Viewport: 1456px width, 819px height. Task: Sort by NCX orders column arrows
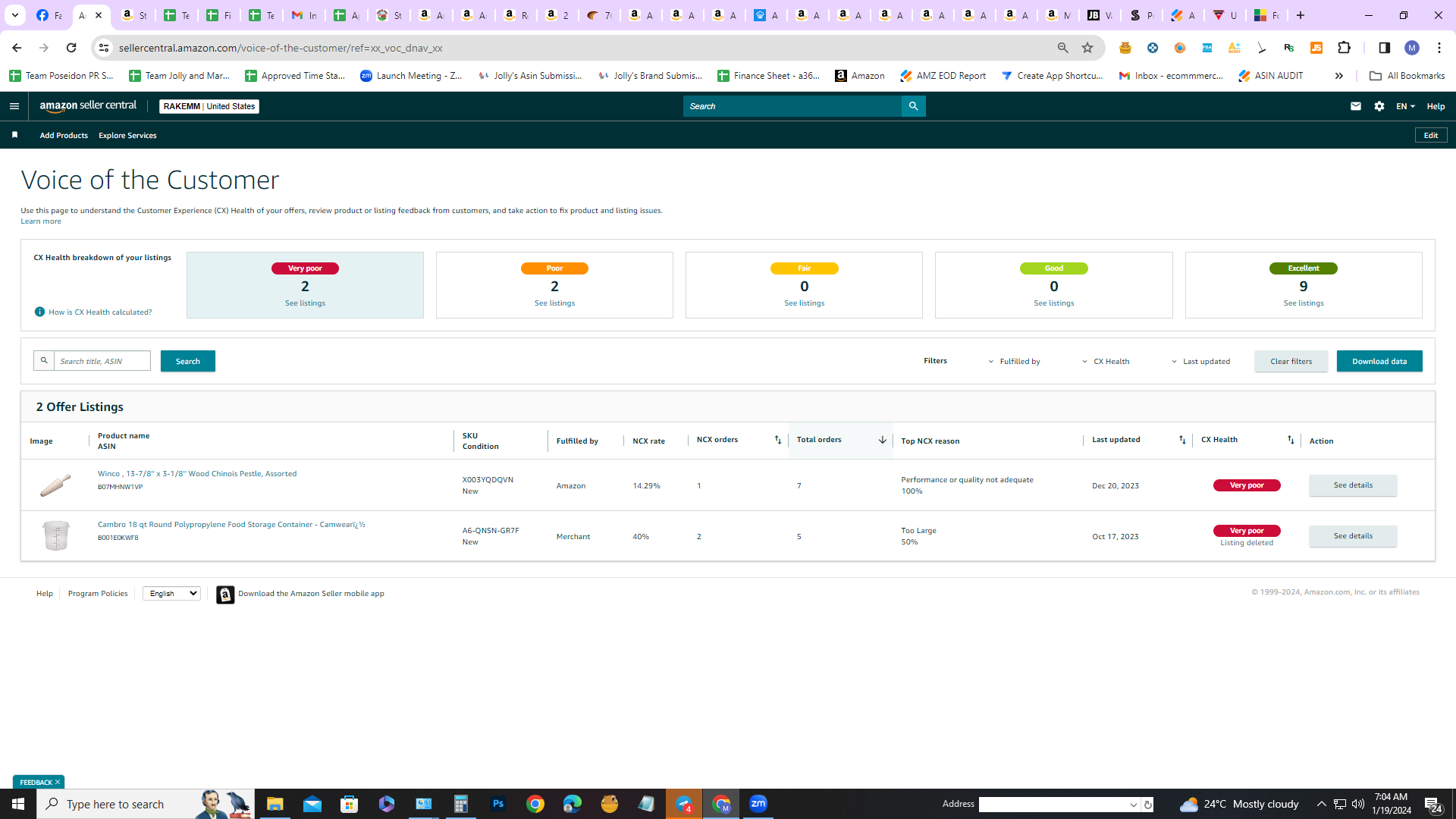click(777, 440)
